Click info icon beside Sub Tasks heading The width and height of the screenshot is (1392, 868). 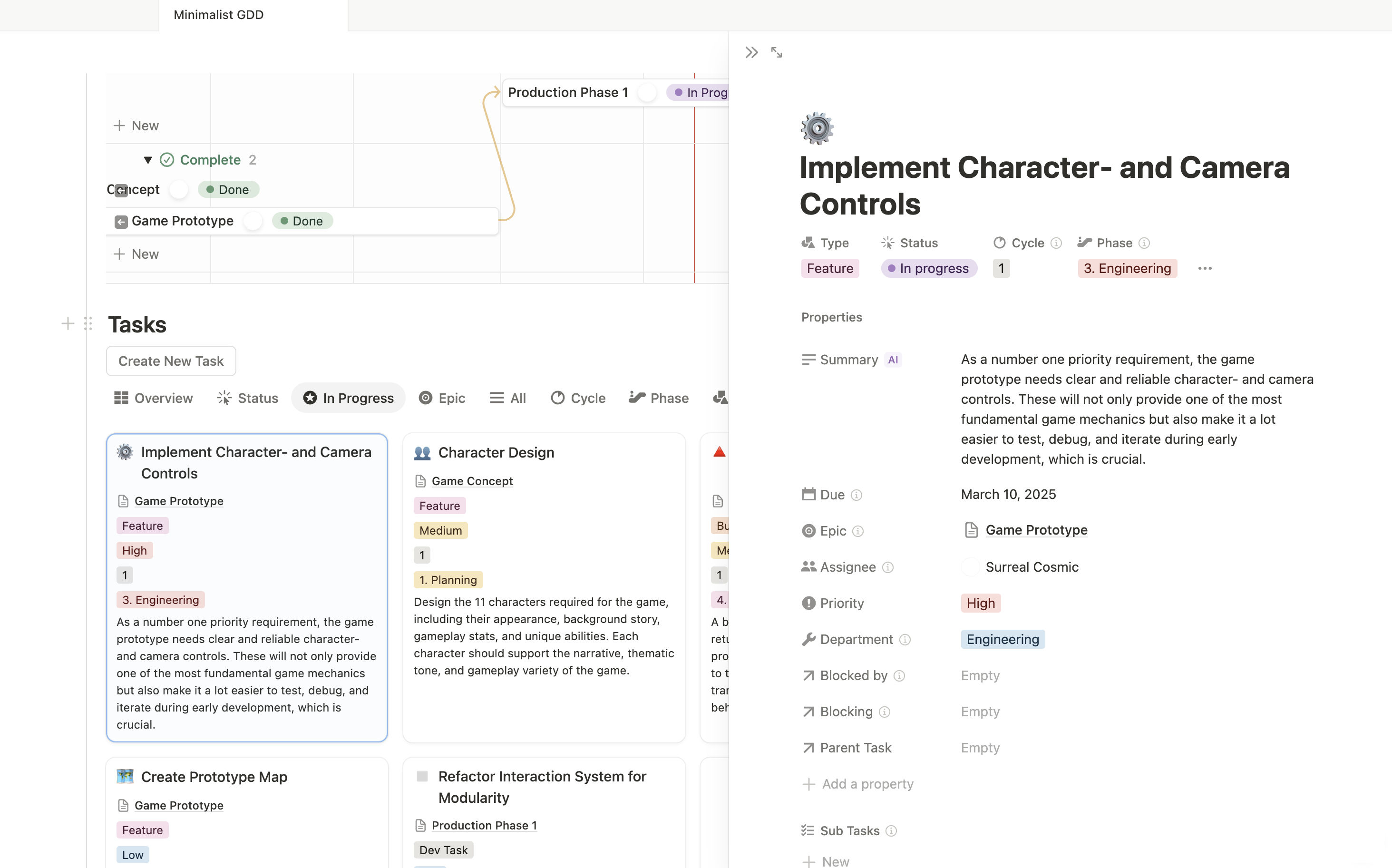(891, 831)
